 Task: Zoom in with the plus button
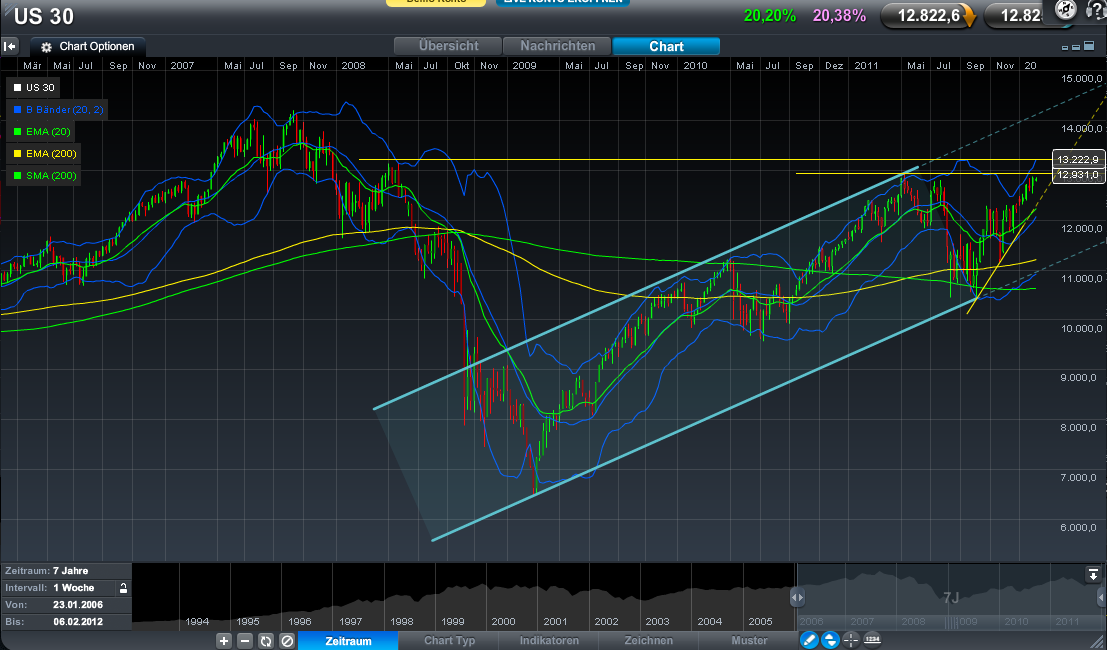click(x=224, y=641)
